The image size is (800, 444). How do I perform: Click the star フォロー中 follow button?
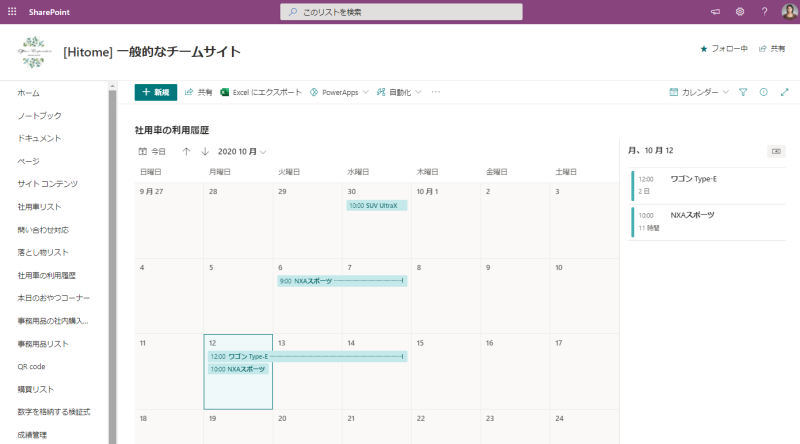(x=723, y=48)
